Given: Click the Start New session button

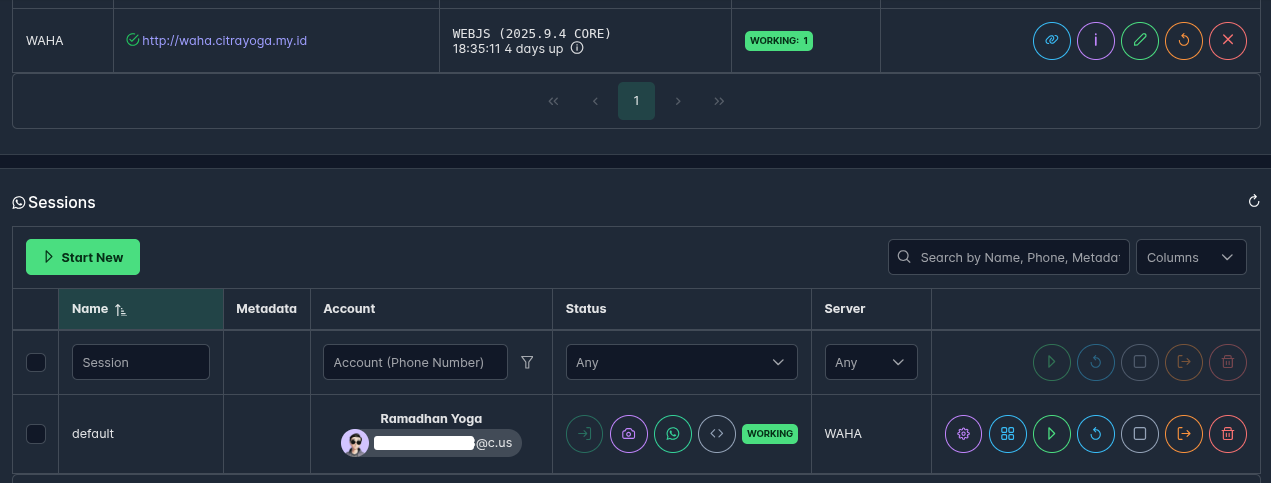Looking at the screenshot, I should click(83, 257).
